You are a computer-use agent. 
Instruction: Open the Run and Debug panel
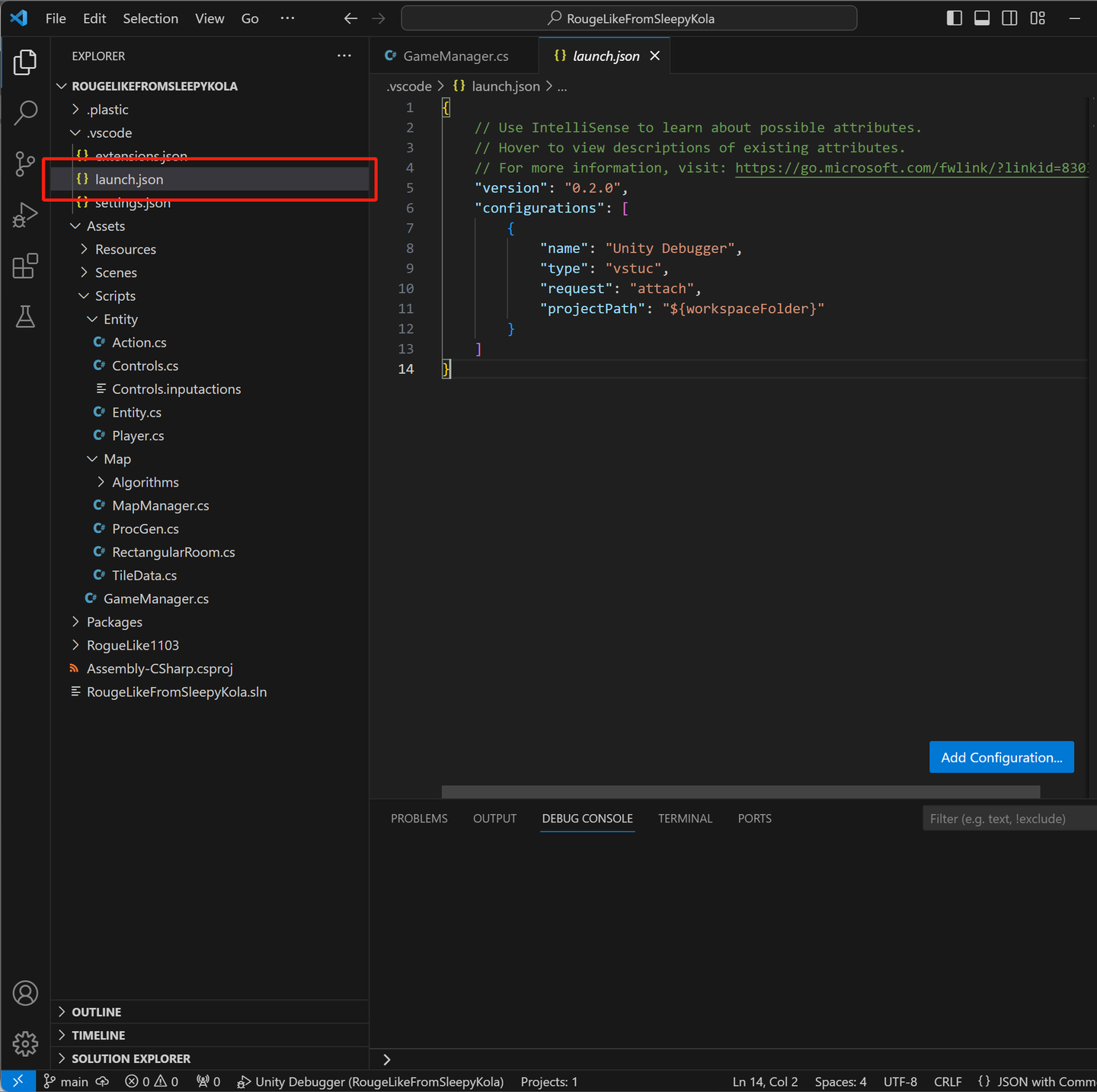coord(25,215)
